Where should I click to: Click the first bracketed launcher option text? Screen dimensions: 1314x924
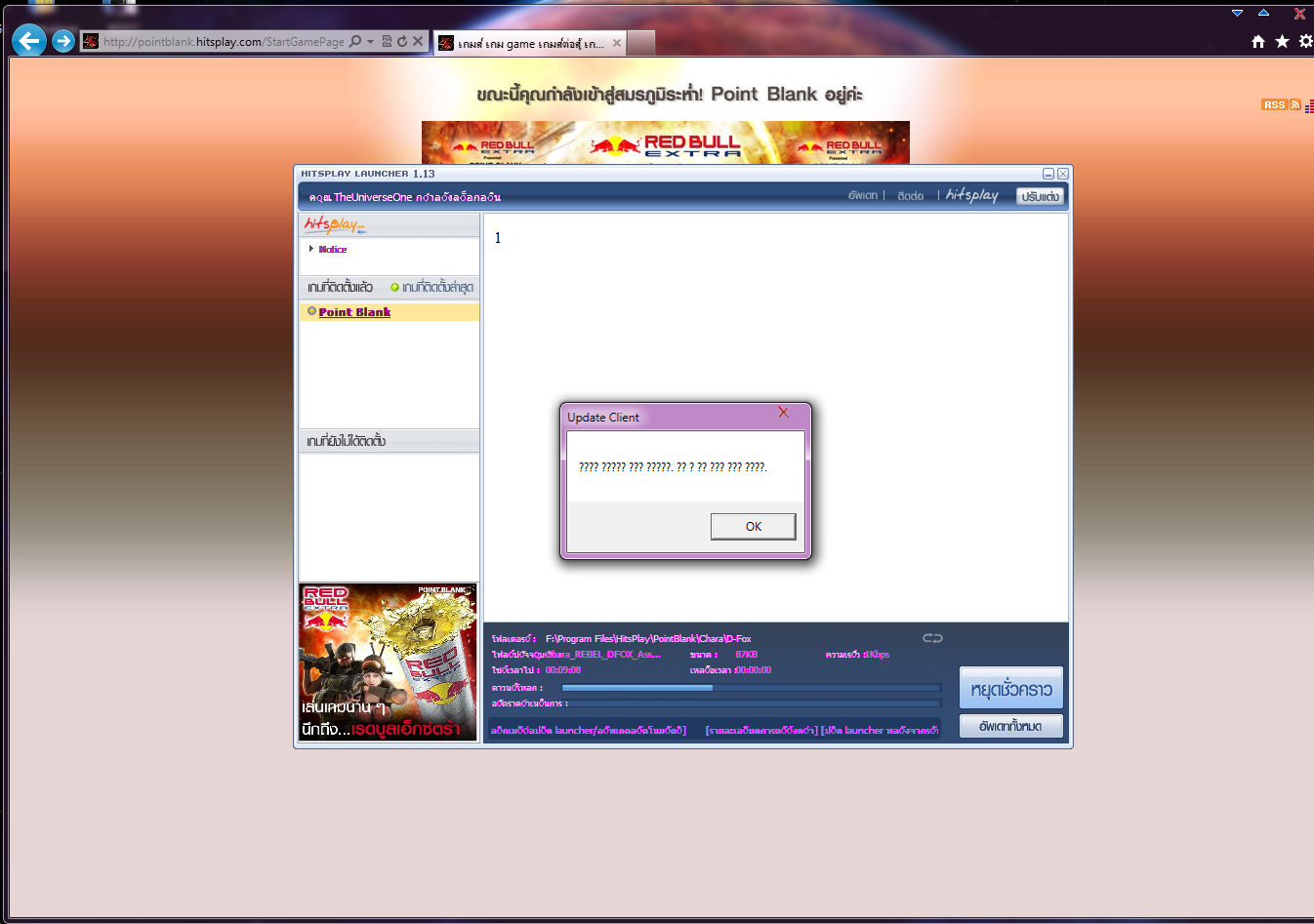pos(588,730)
